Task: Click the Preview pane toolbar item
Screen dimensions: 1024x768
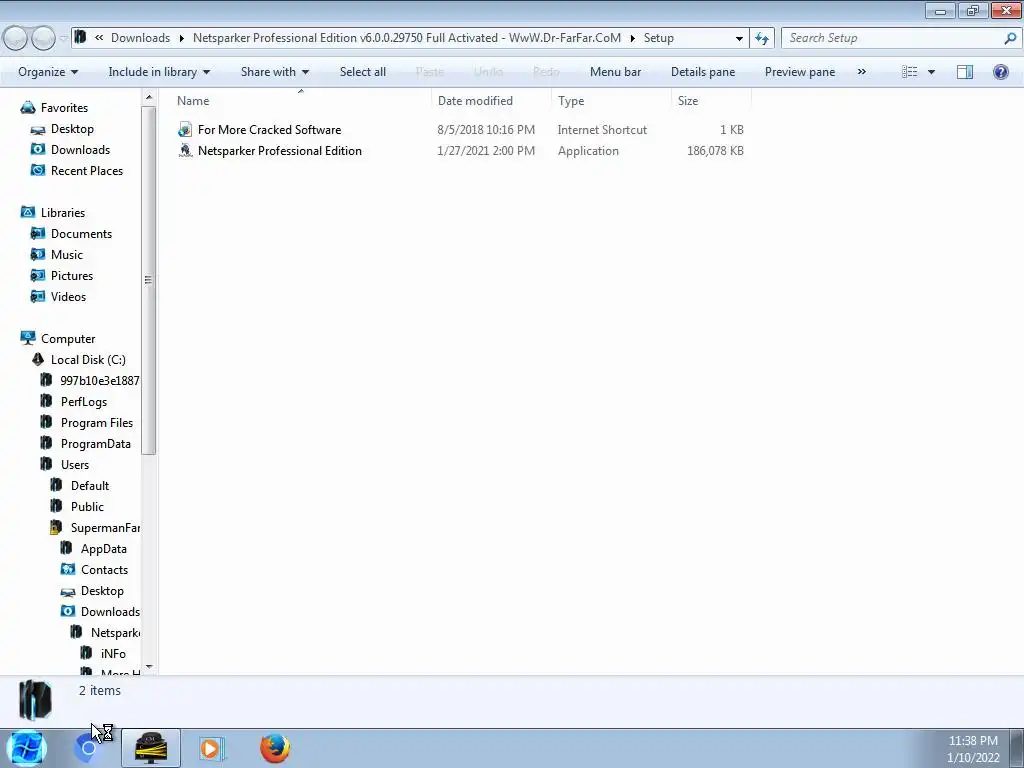Action: tap(799, 72)
